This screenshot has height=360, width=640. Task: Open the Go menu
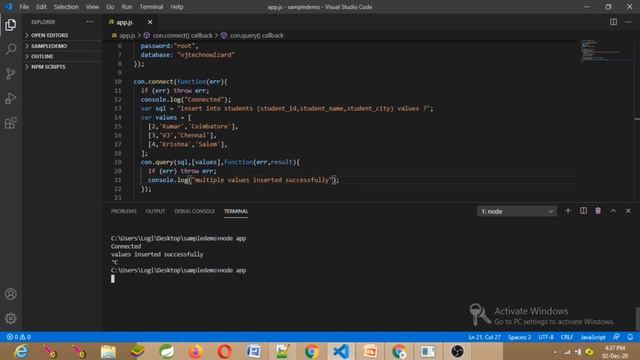click(x=110, y=7)
